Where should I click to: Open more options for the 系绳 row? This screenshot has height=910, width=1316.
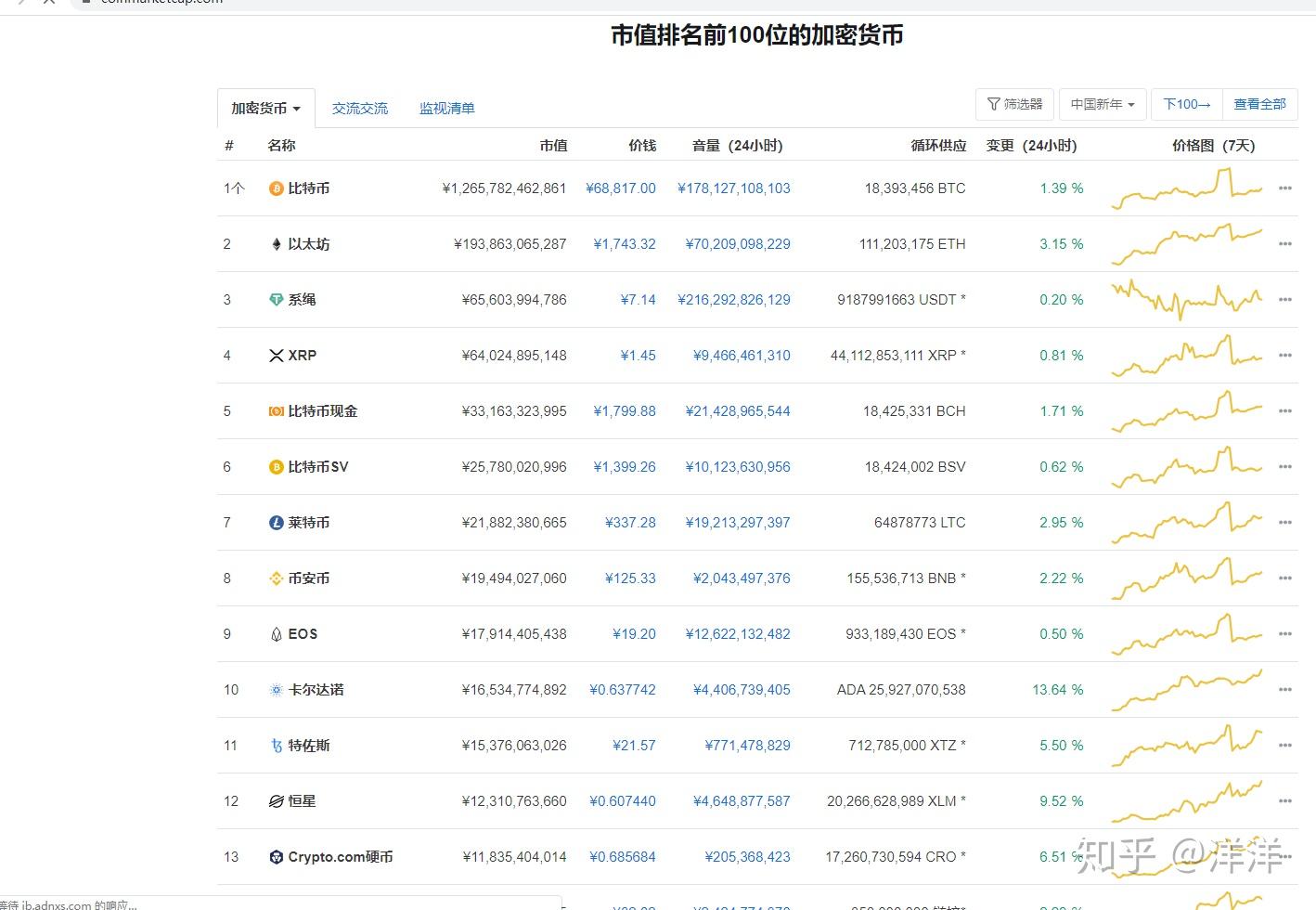(x=1285, y=300)
